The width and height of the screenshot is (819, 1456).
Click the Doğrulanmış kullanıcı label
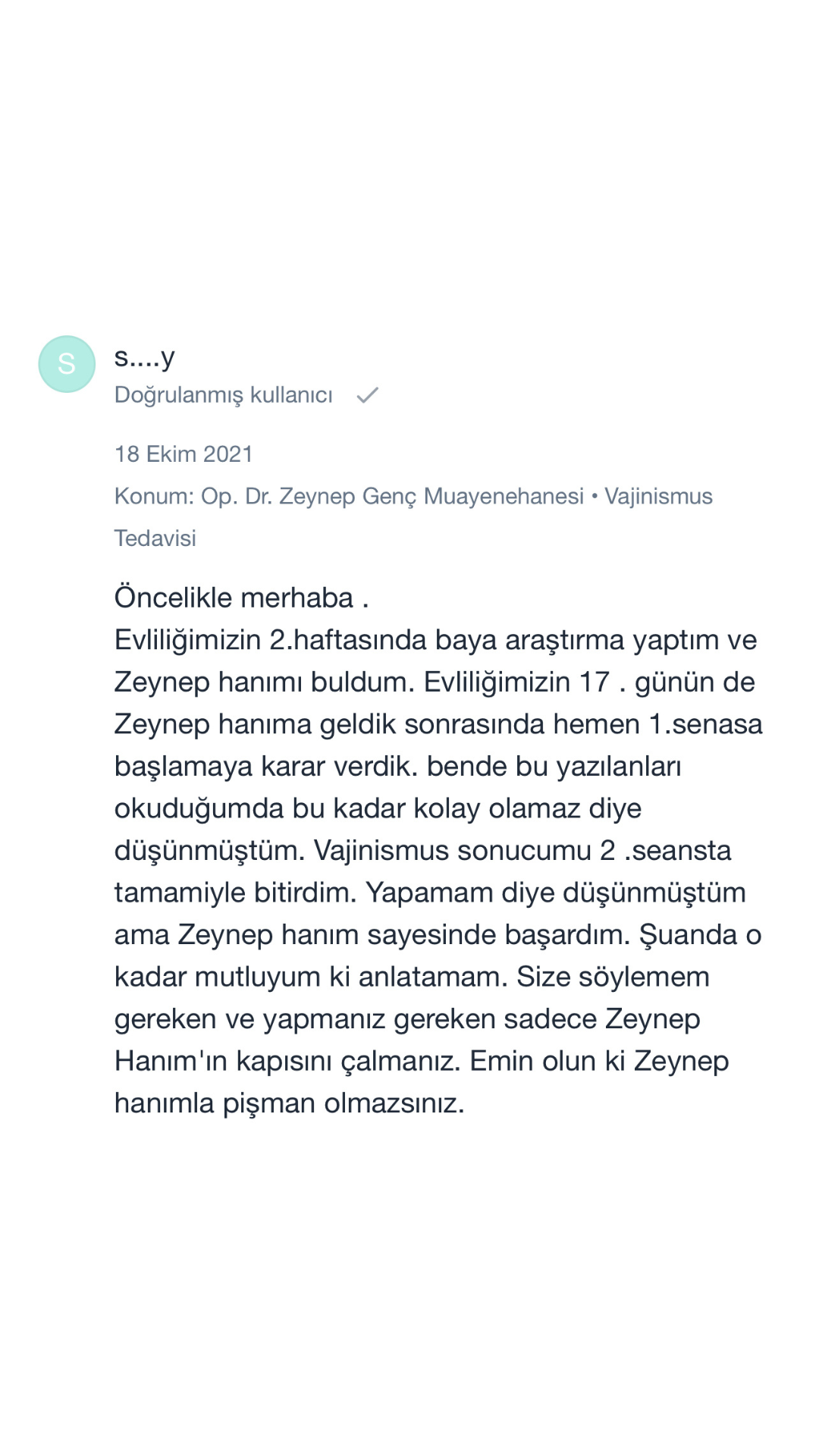223,395
